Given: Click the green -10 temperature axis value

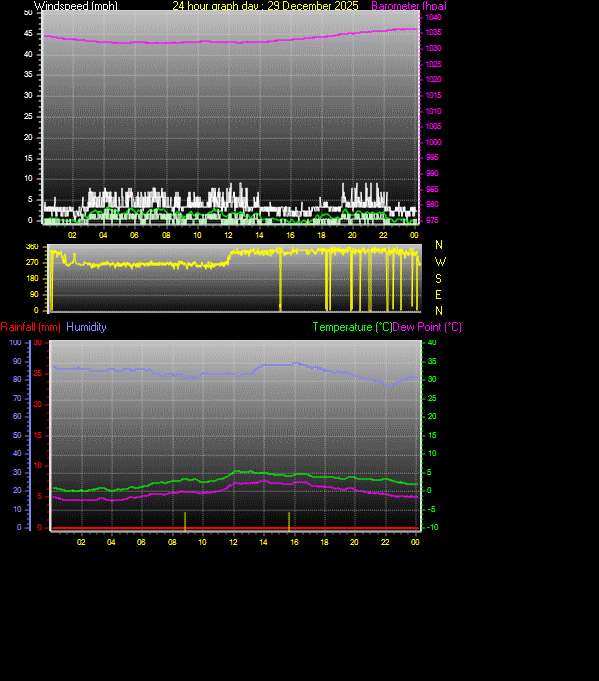Looking at the screenshot, I should pyautogui.click(x=433, y=528).
